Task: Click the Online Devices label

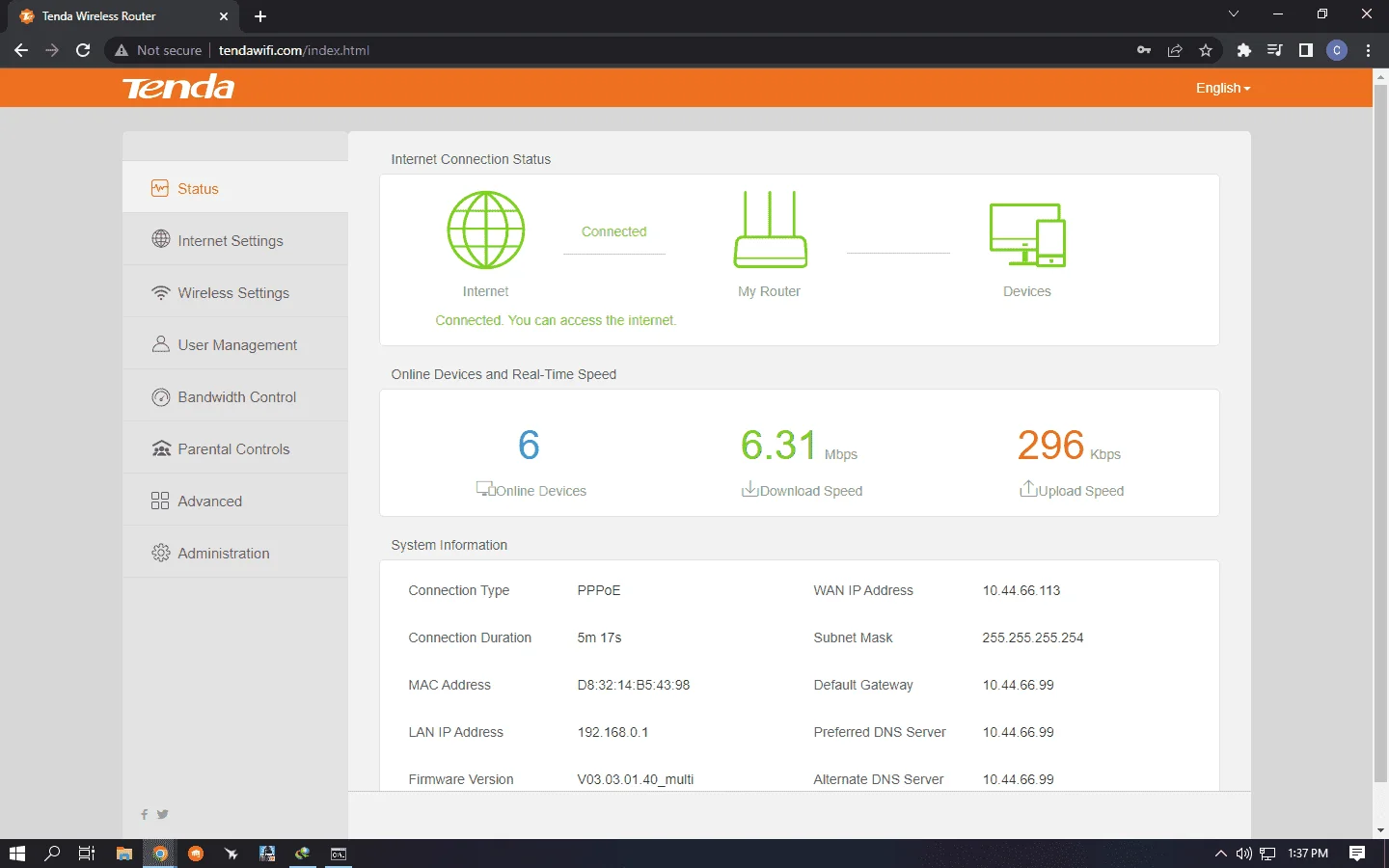Action: click(x=541, y=491)
